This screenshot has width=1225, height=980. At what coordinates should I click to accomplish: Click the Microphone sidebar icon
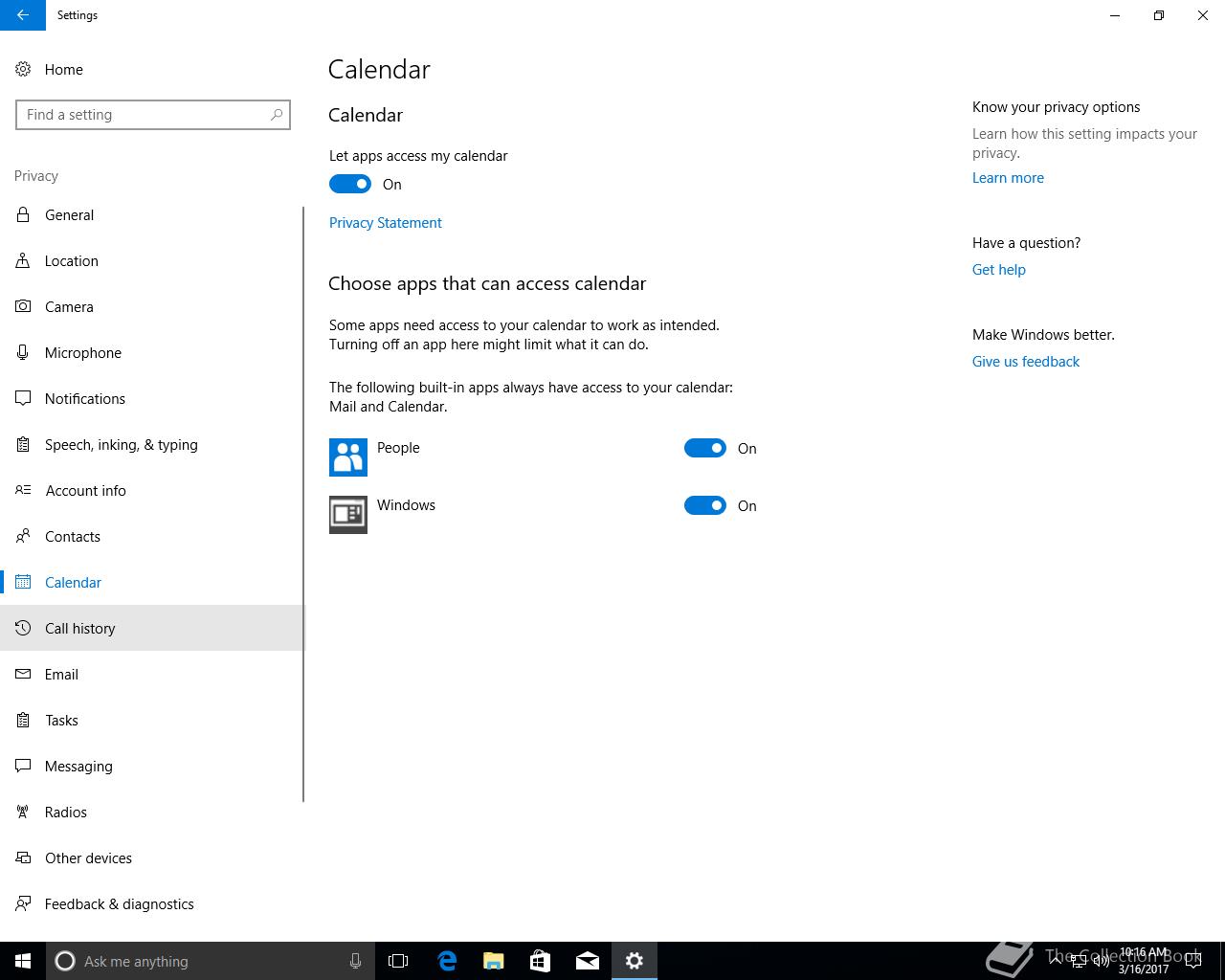pyautogui.click(x=23, y=352)
